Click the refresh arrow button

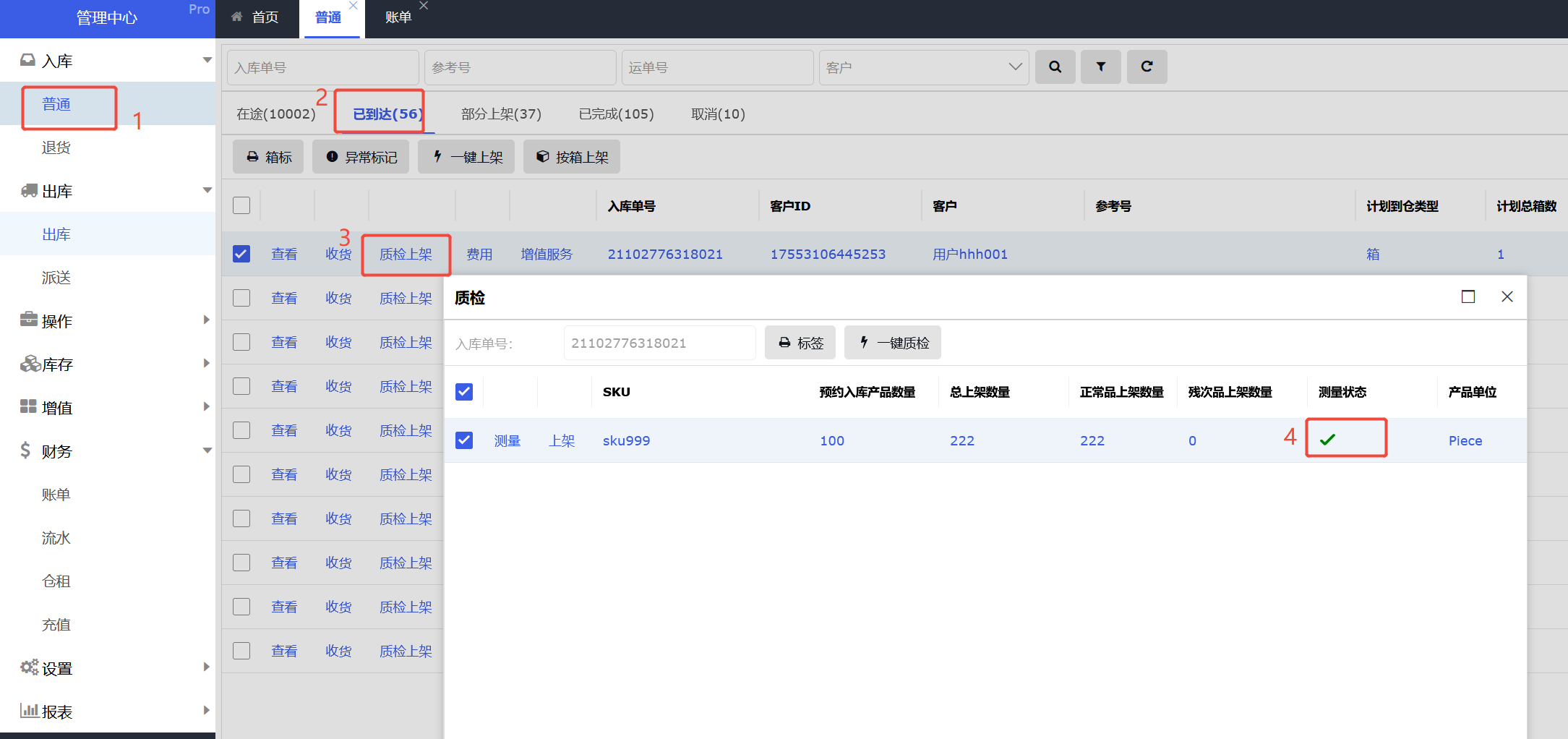[1147, 67]
